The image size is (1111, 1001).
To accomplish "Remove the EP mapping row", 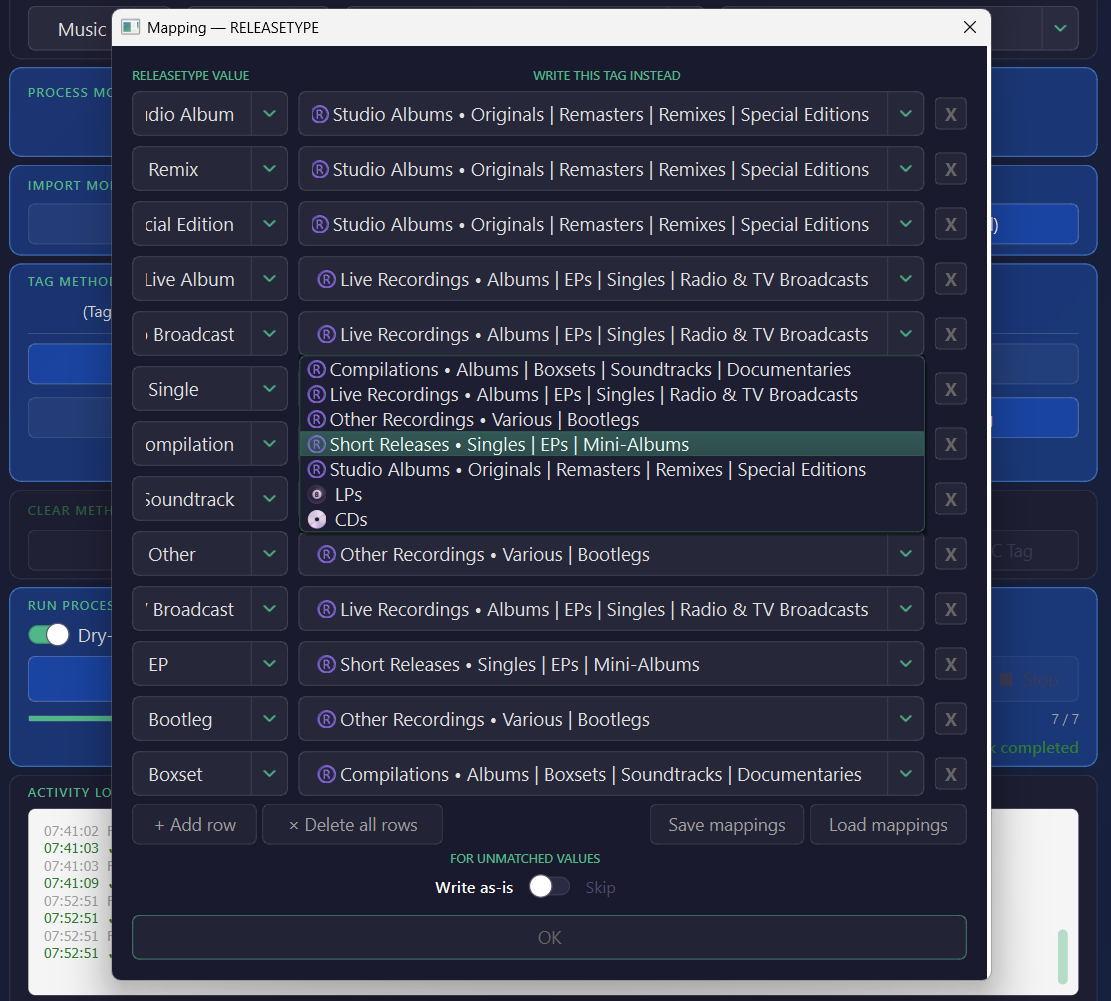I will coord(950,664).
